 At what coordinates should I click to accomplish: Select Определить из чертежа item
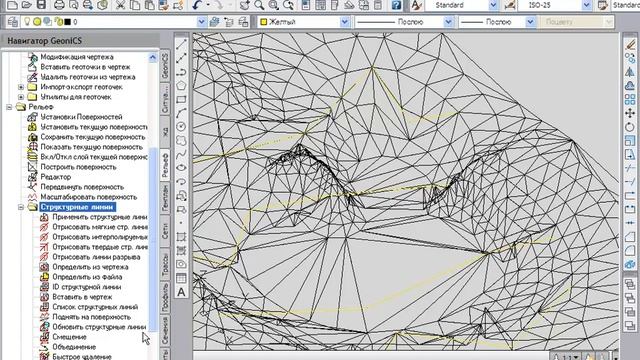click(90, 267)
